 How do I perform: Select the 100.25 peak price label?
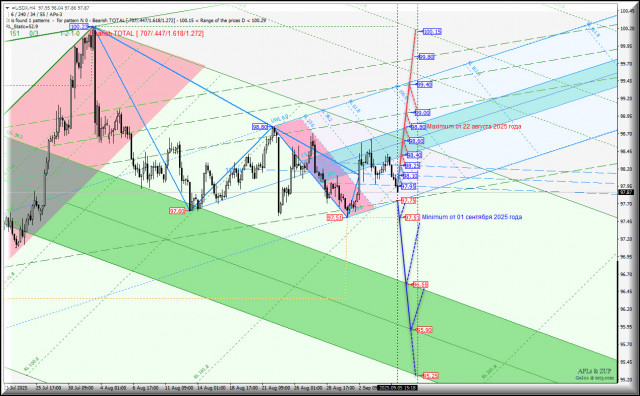tap(79, 27)
